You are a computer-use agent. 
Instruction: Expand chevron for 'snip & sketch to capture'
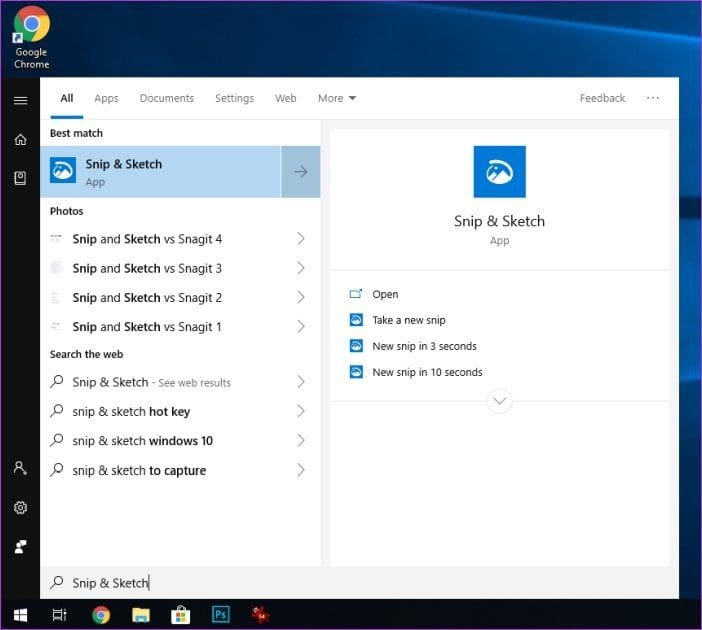point(301,470)
